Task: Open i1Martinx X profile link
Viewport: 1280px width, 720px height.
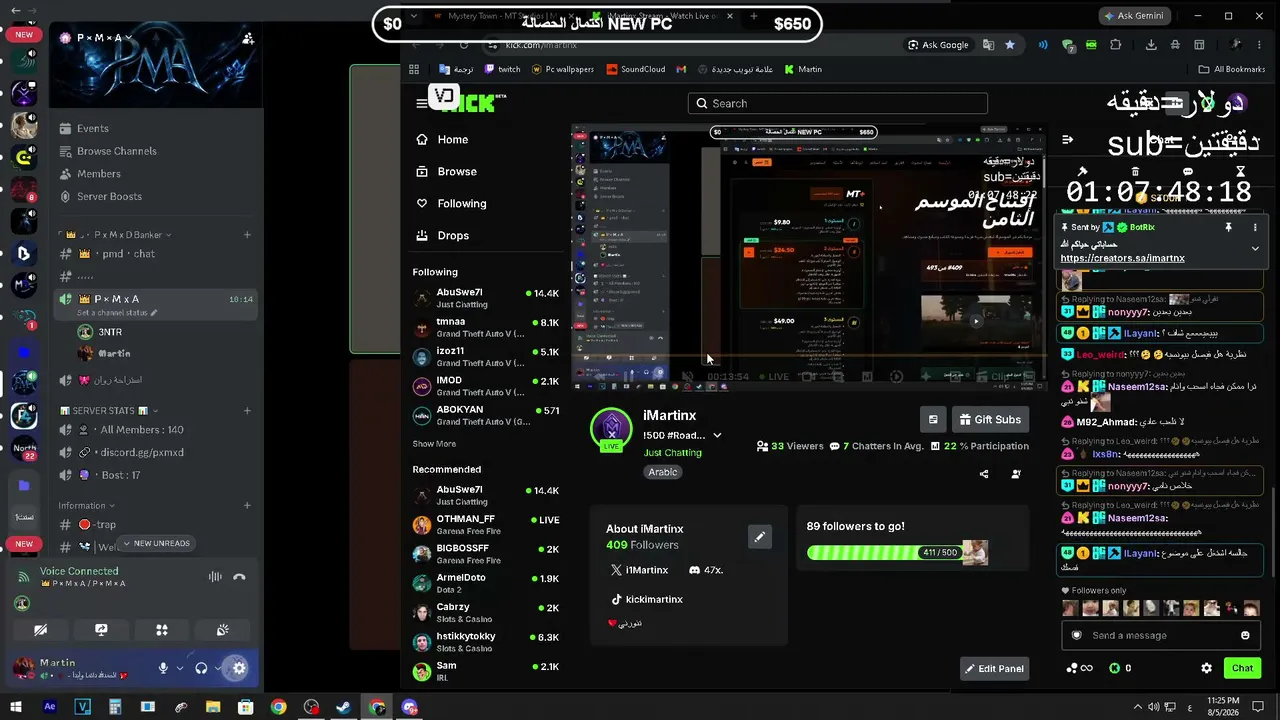Action: [639, 570]
